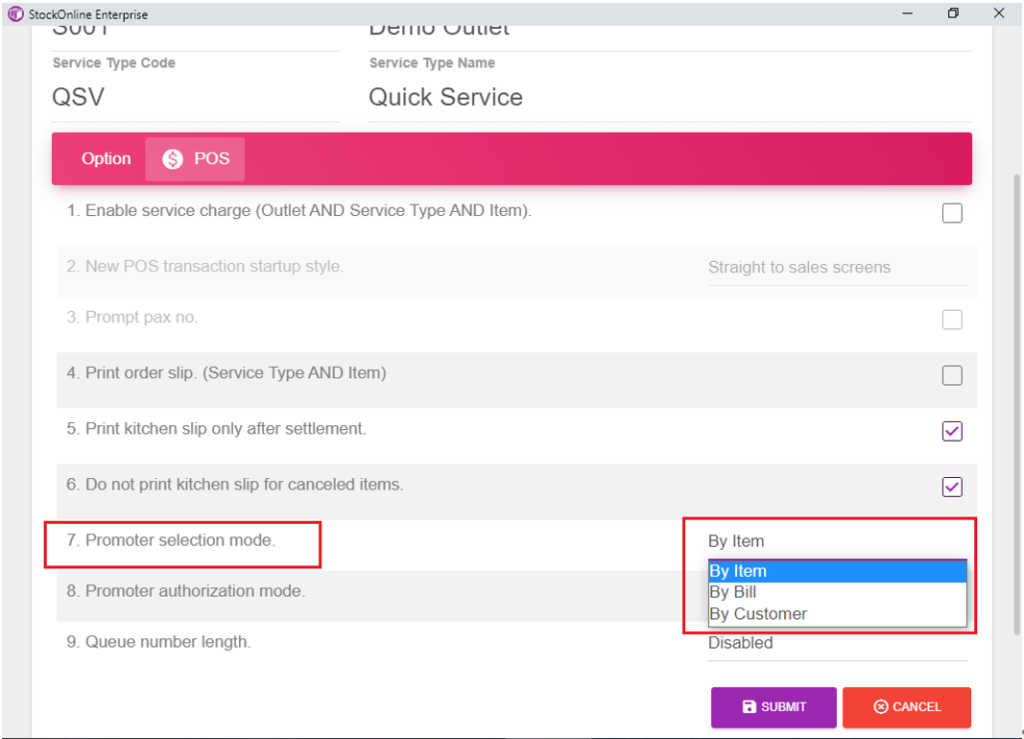Close the StockOnline Enterprise window

click(x=999, y=14)
